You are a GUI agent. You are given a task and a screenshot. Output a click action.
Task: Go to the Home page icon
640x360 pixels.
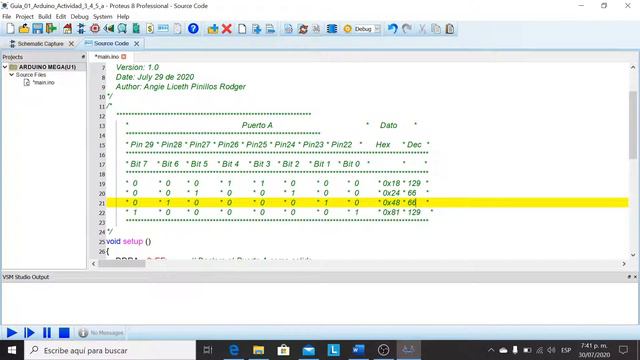pyautogui.click(x=67, y=29)
